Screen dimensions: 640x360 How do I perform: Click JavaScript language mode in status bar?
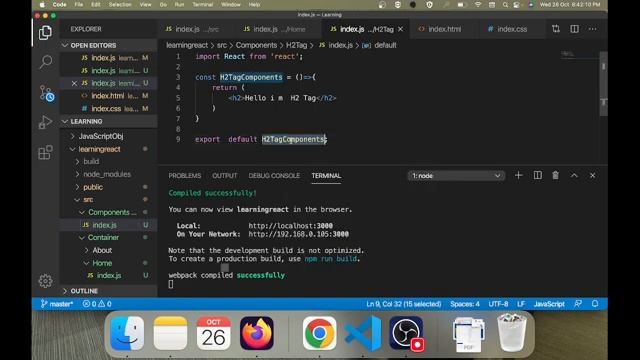549,304
